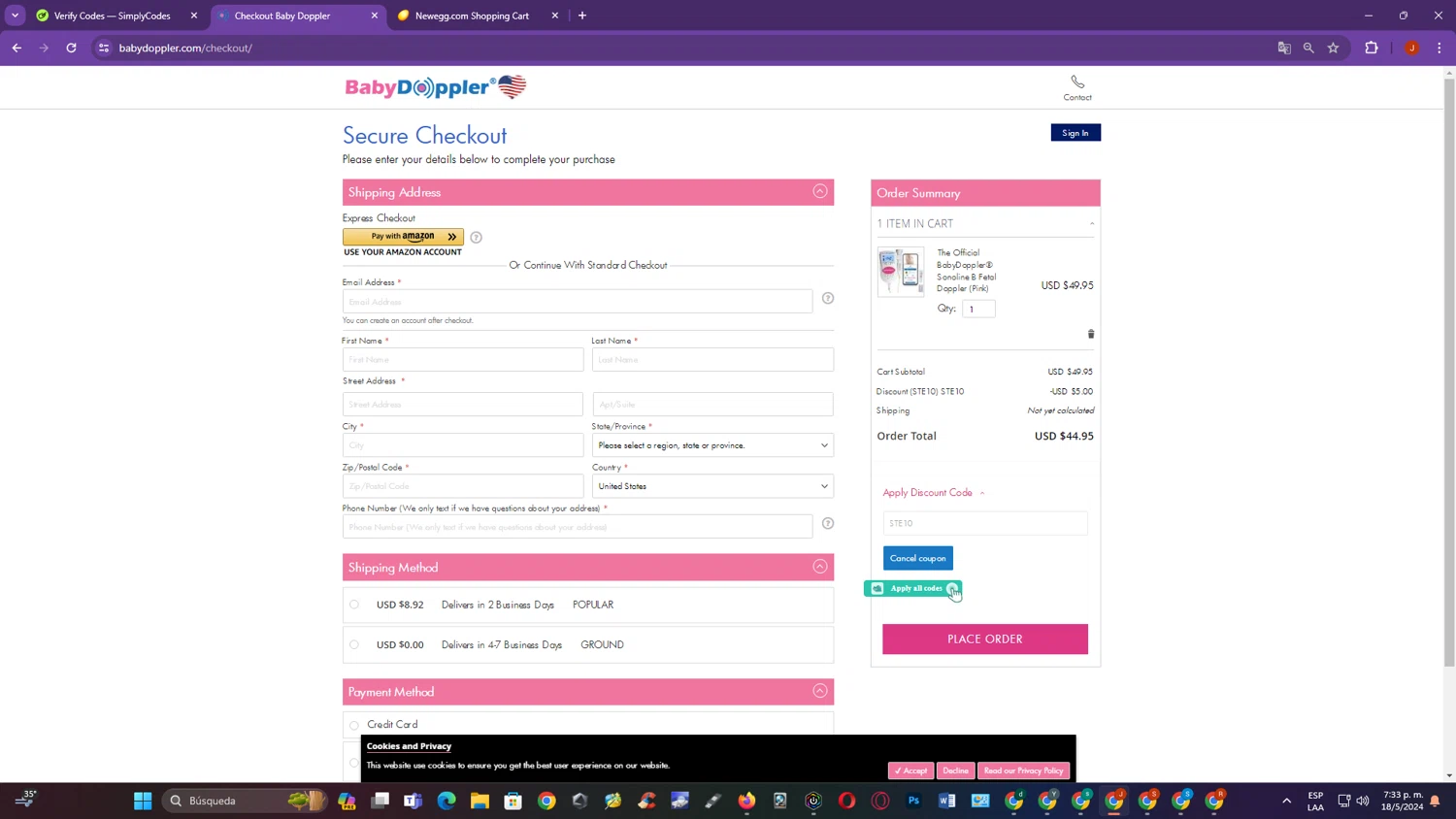Select the USD $8.92 two-day shipping option

[354, 605]
